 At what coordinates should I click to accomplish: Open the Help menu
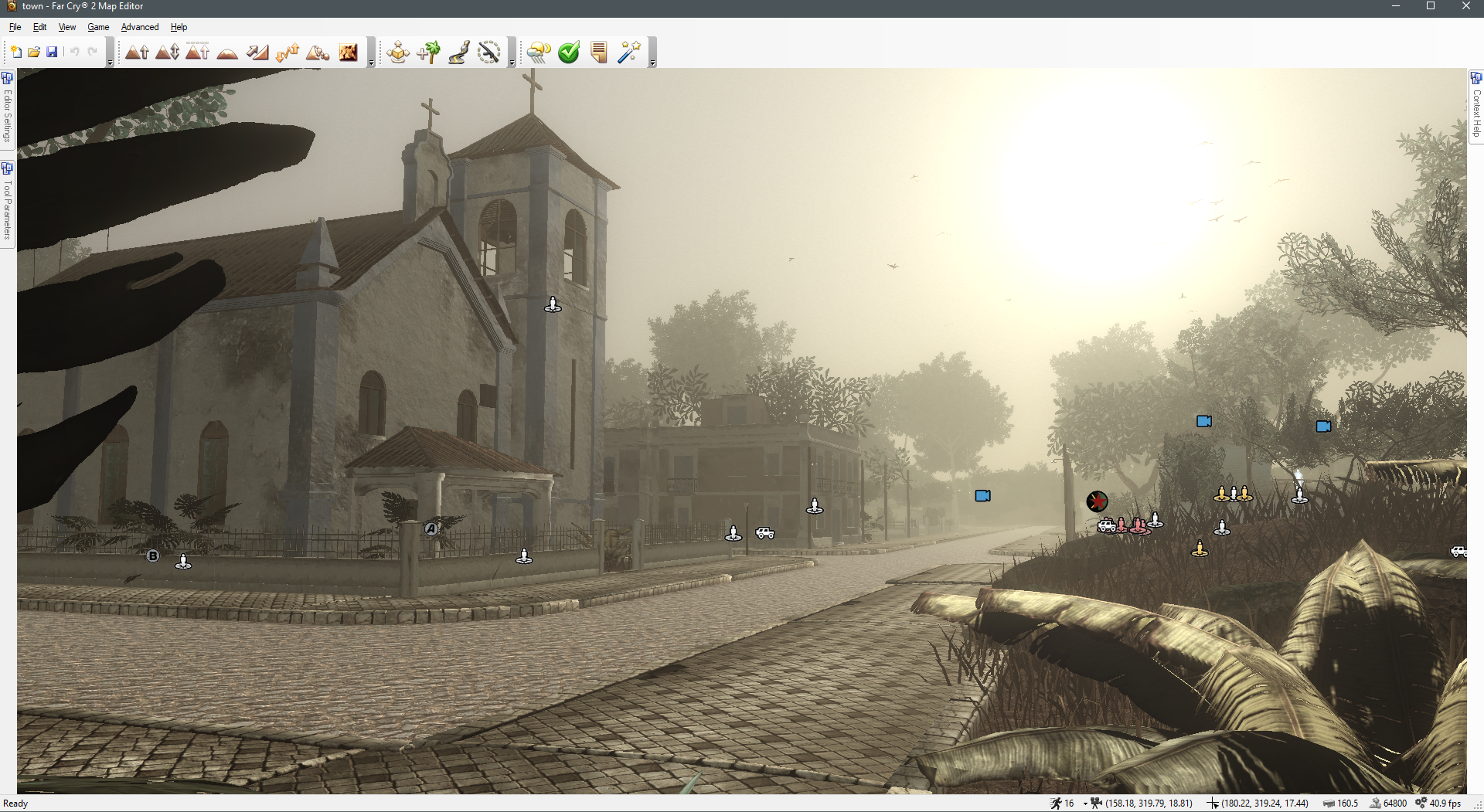179,27
